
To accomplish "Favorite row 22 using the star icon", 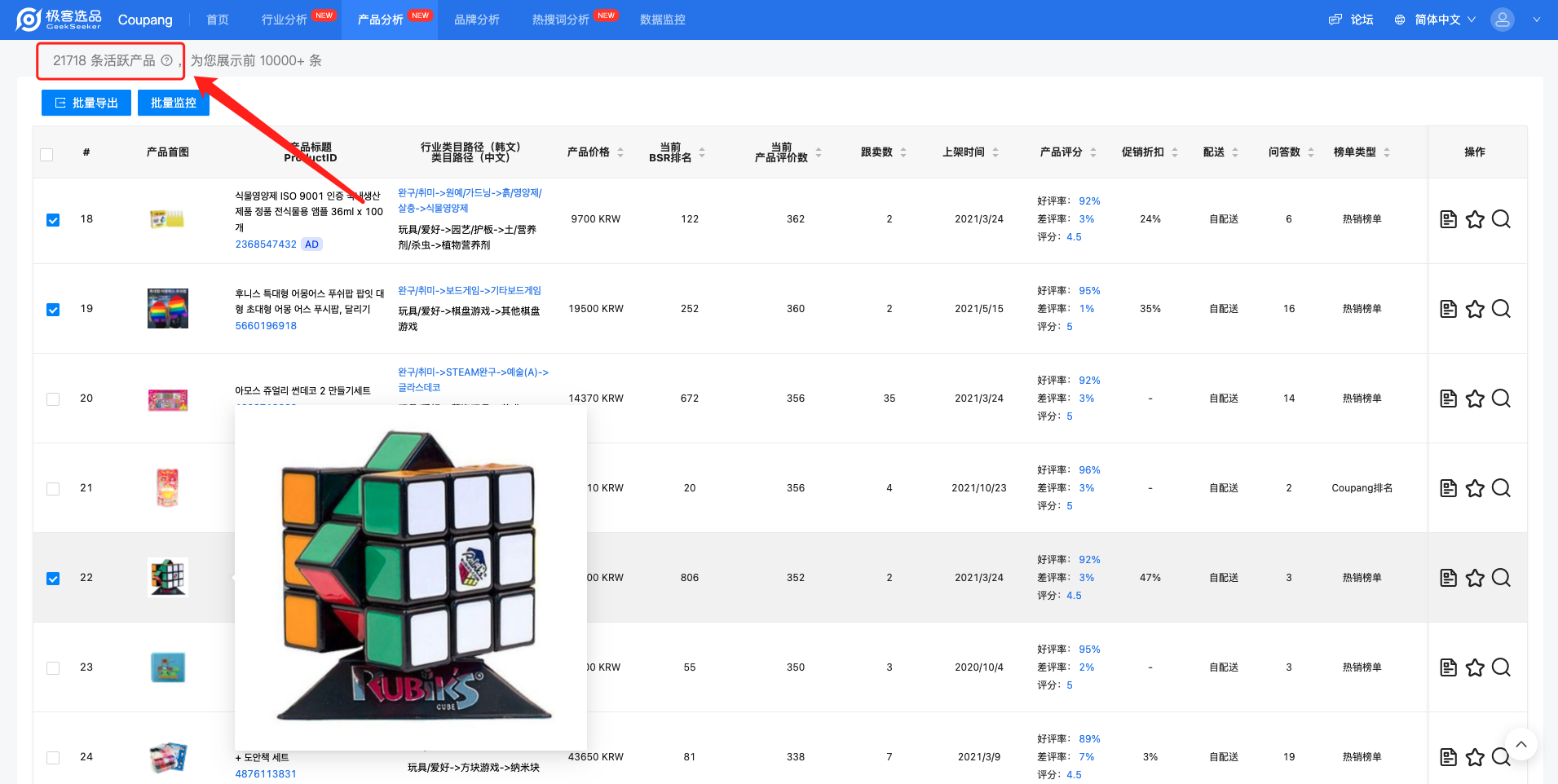I will pos(1474,578).
